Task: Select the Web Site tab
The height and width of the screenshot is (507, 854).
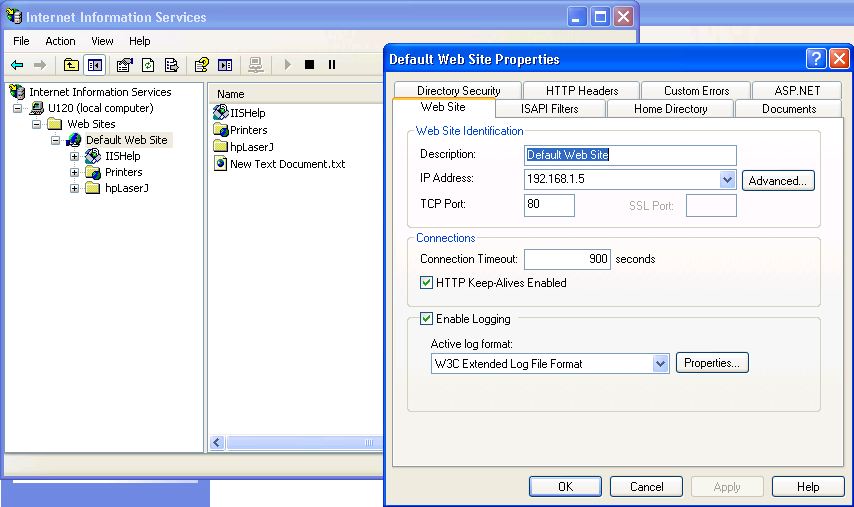Action: (443, 107)
